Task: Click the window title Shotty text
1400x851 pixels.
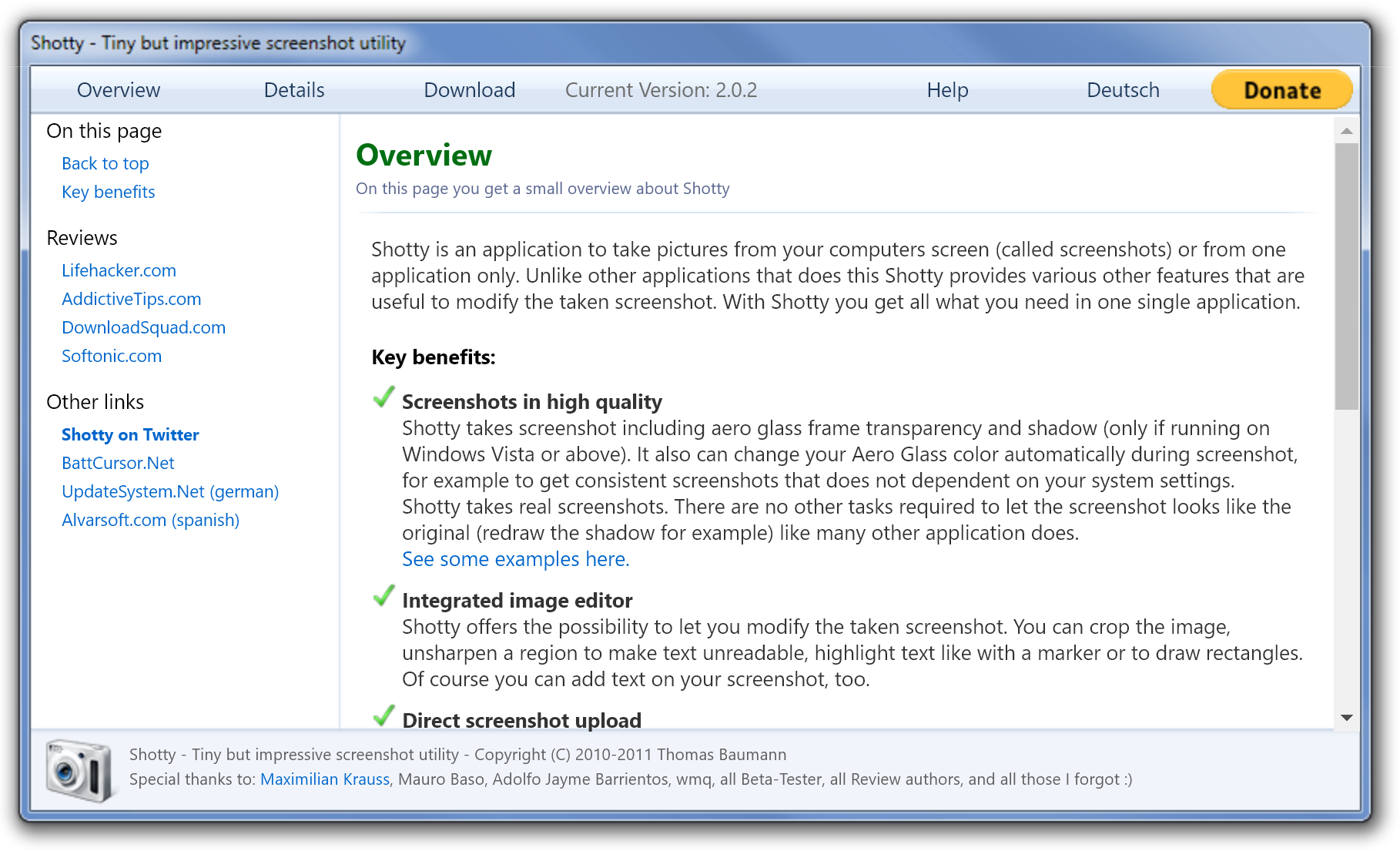Action: click(218, 43)
